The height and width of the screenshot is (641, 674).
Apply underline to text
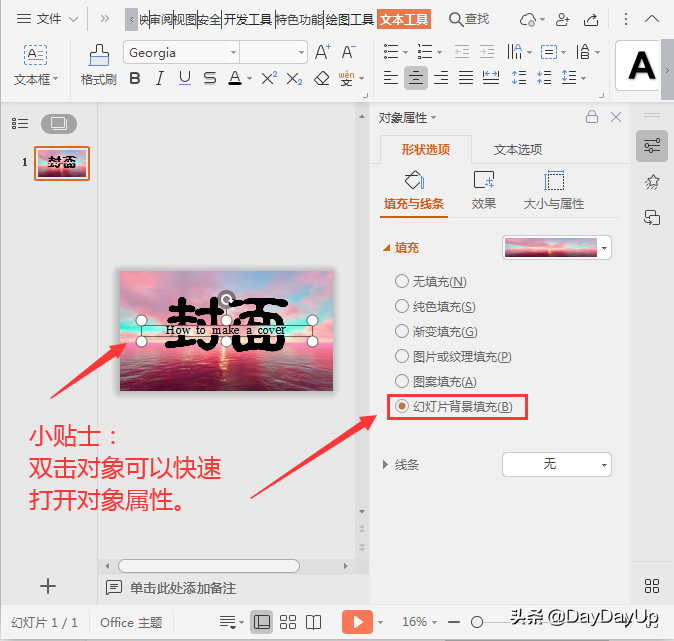185,78
